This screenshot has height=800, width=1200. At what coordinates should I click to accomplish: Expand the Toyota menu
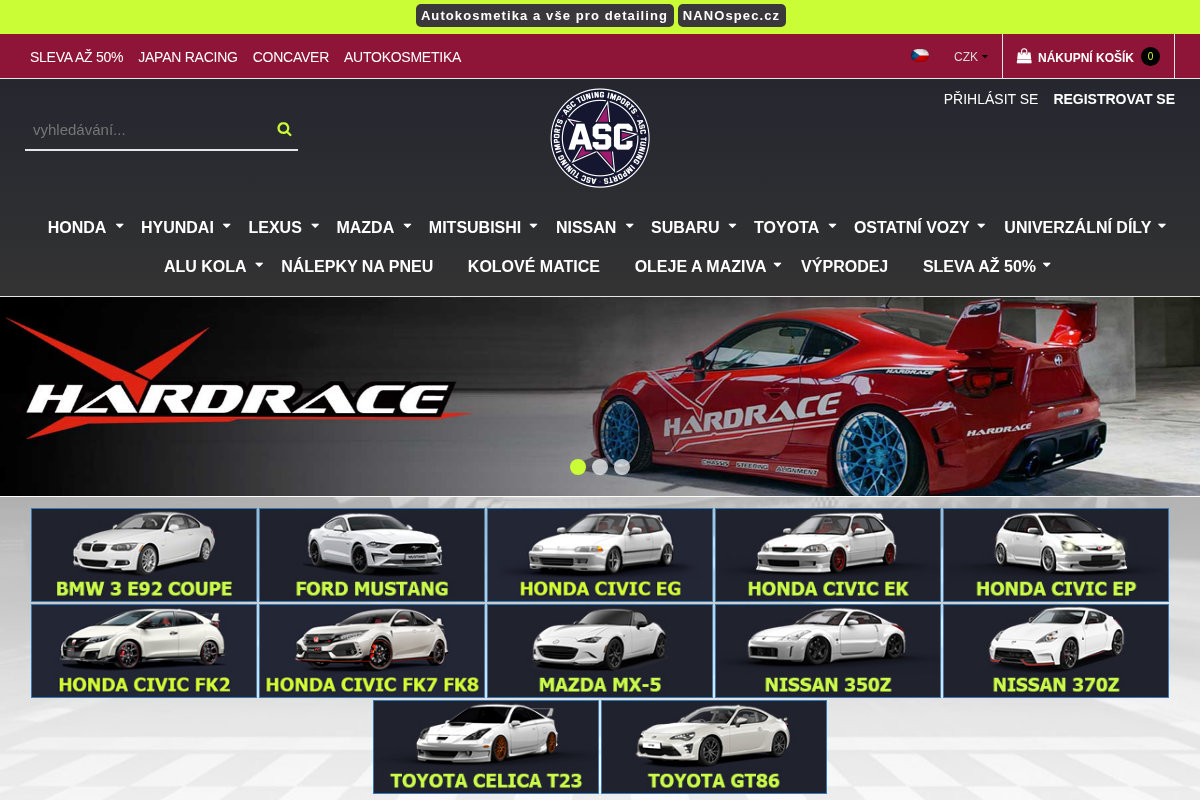(x=795, y=227)
